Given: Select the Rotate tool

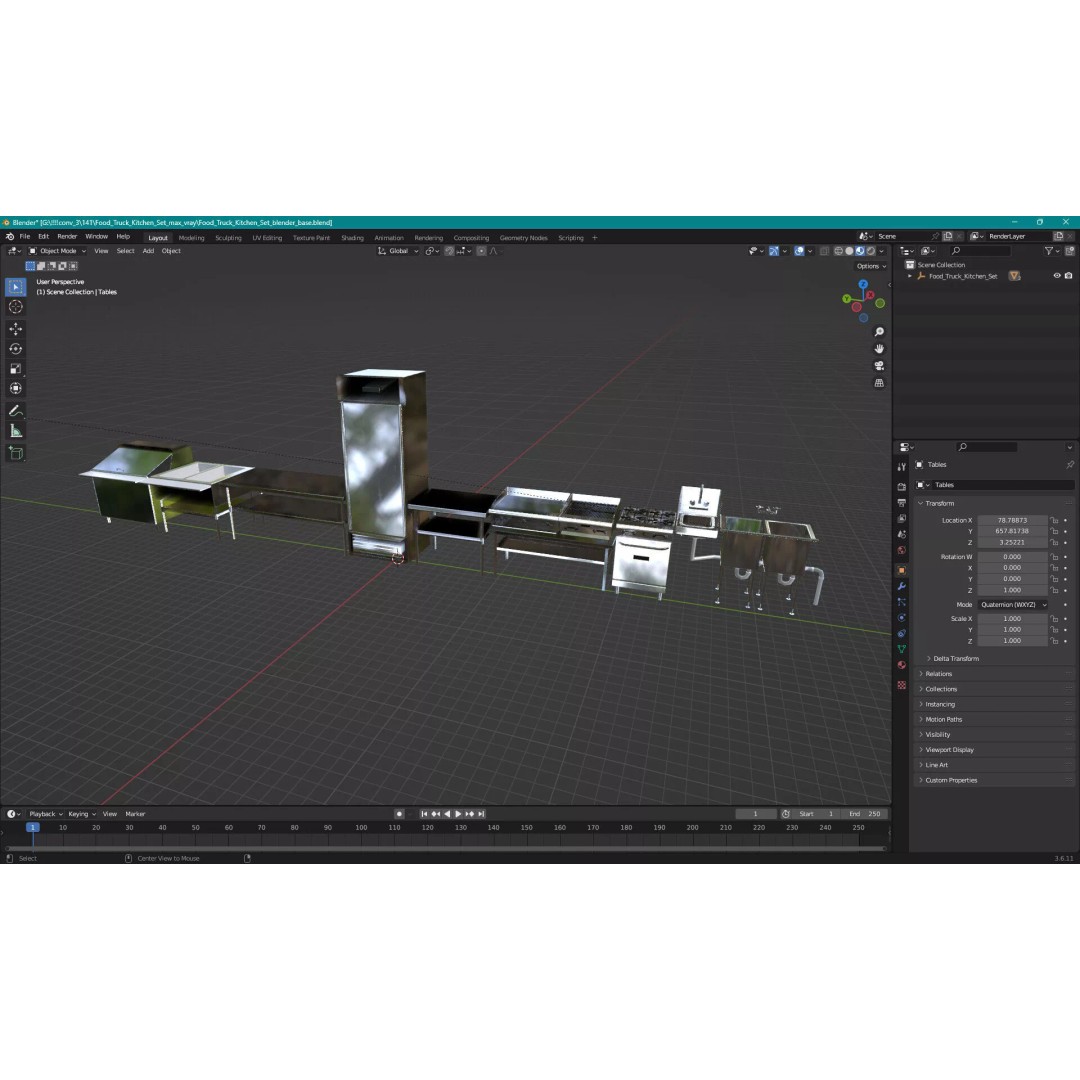Looking at the screenshot, I should point(15,349).
